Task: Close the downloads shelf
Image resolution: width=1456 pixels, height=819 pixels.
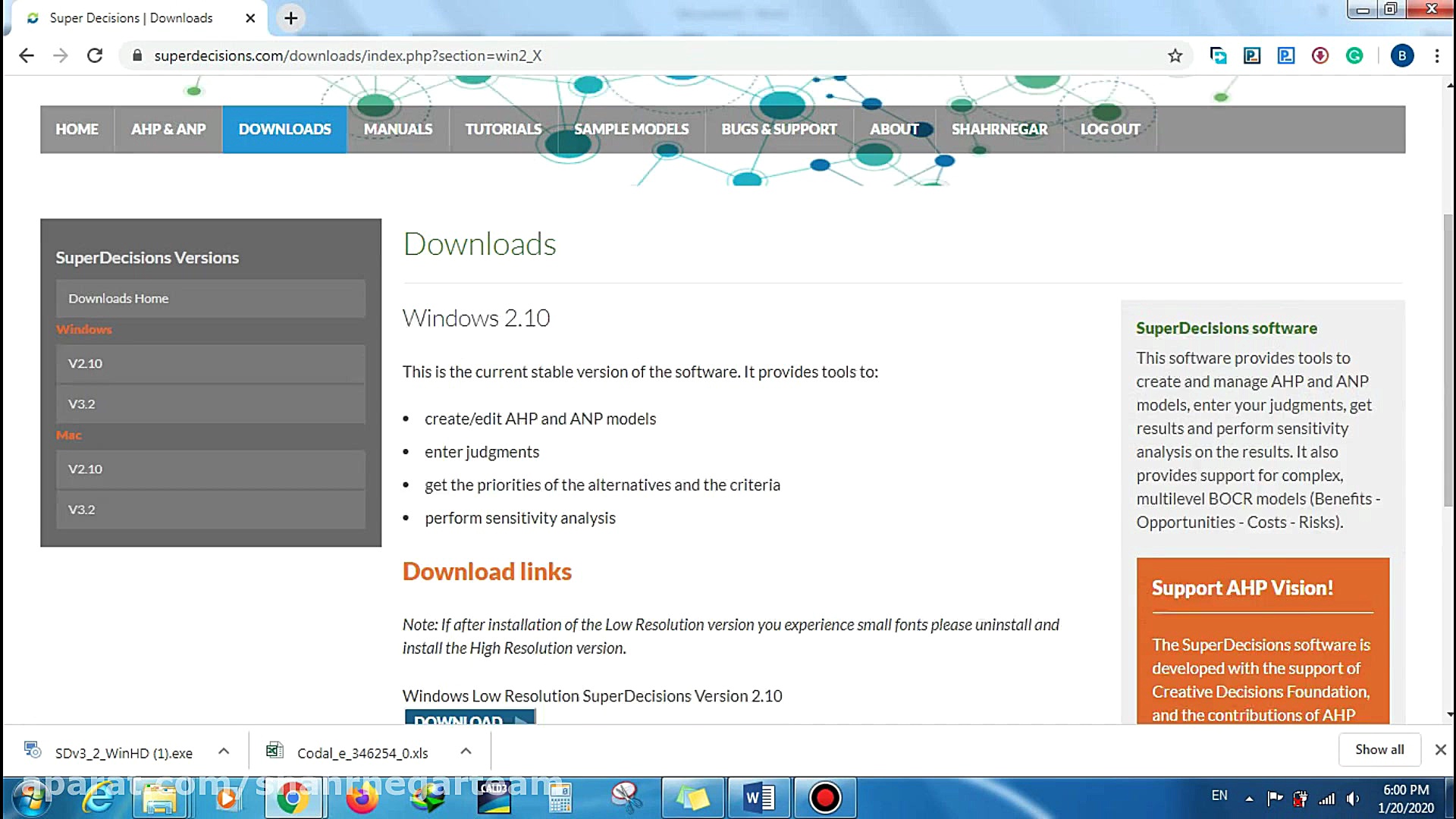Action: [x=1440, y=749]
